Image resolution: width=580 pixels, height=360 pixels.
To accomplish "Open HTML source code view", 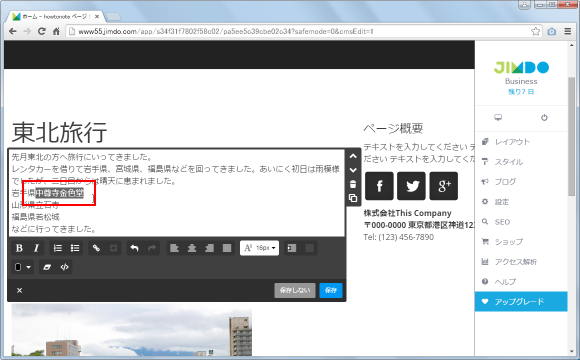I will [64, 267].
